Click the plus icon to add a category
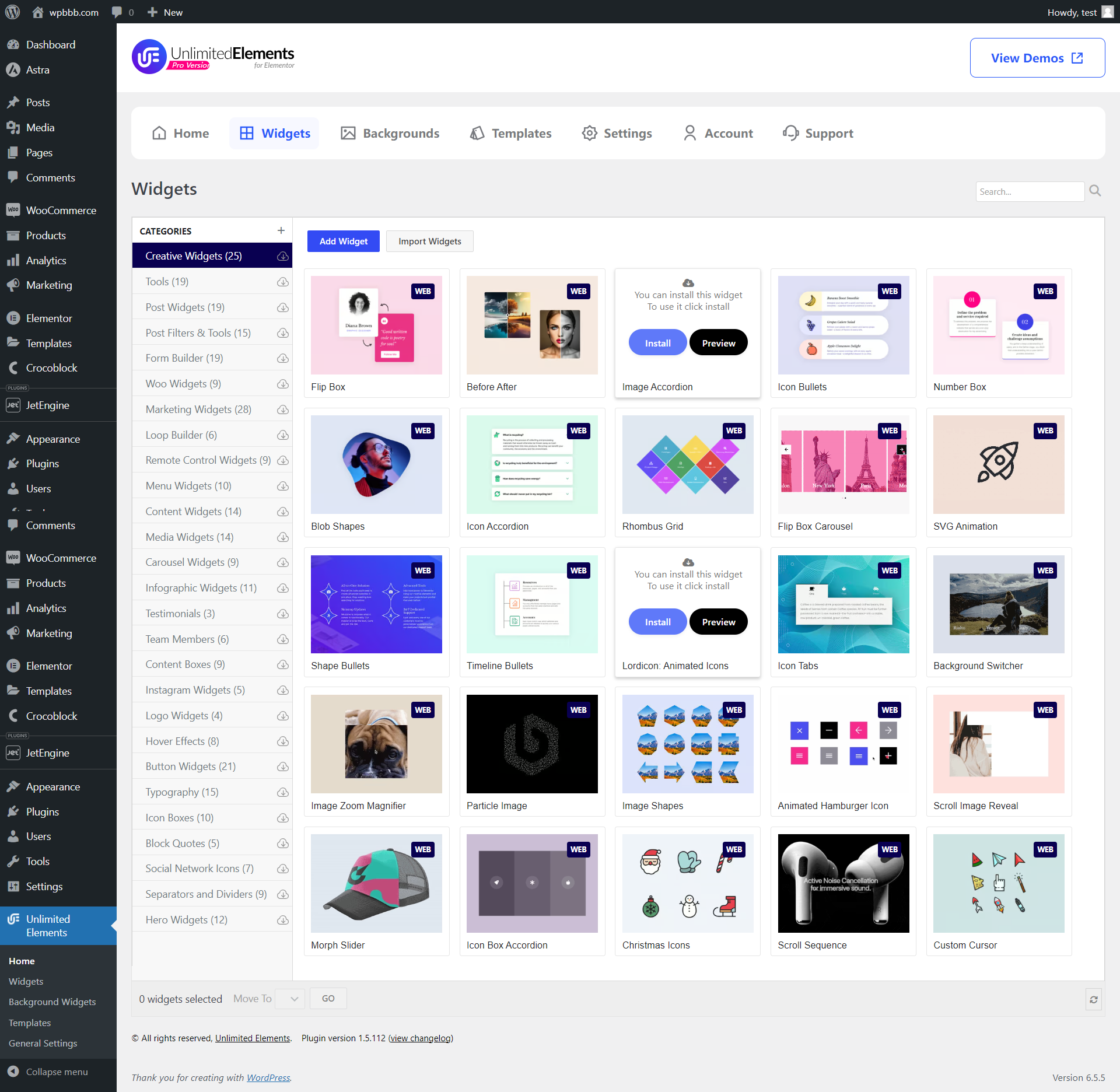This screenshot has height=1092, width=1120. click(281, 231)
